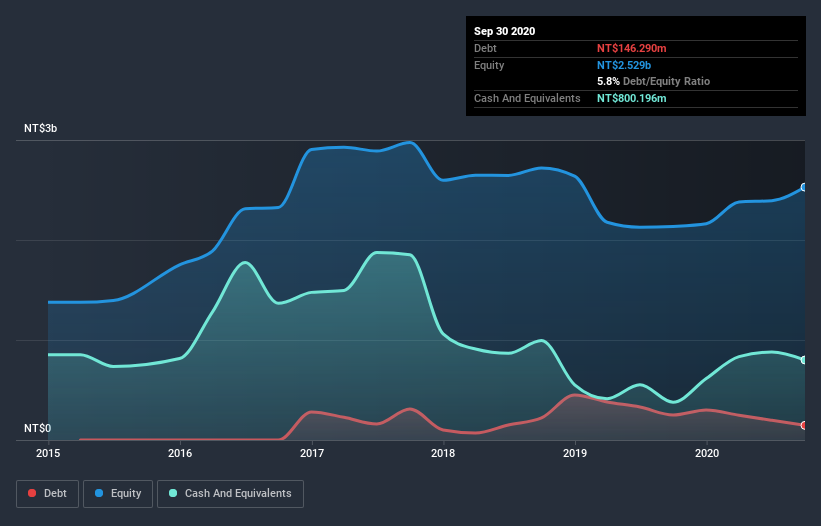Click the Debt row label in tooltip
The height and width of the screenshot is (526, 821).
click(x=485, y=48)
